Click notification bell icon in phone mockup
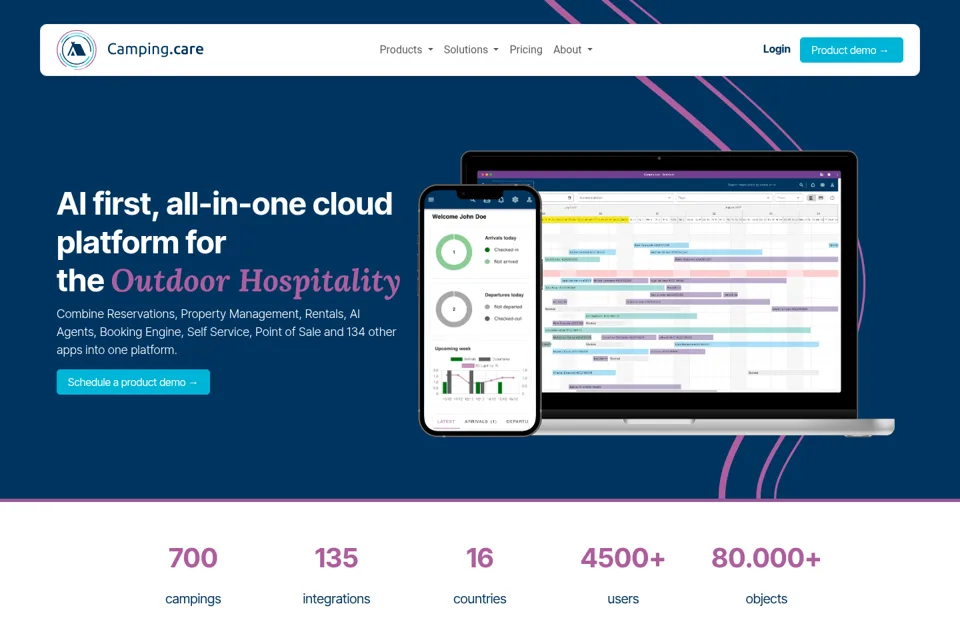This screenshot has height=640, width=960. (x=501, y=200)
